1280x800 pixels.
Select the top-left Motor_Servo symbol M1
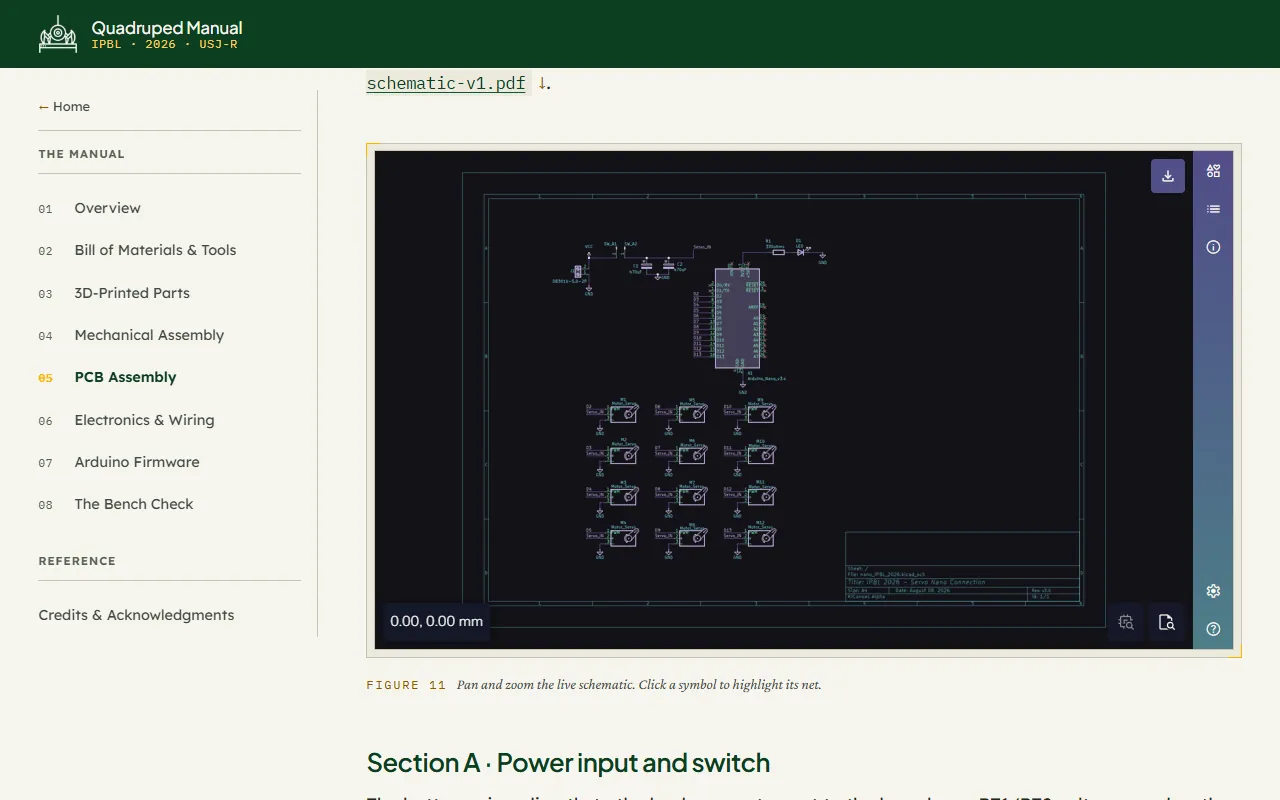(x=623, y=413)
